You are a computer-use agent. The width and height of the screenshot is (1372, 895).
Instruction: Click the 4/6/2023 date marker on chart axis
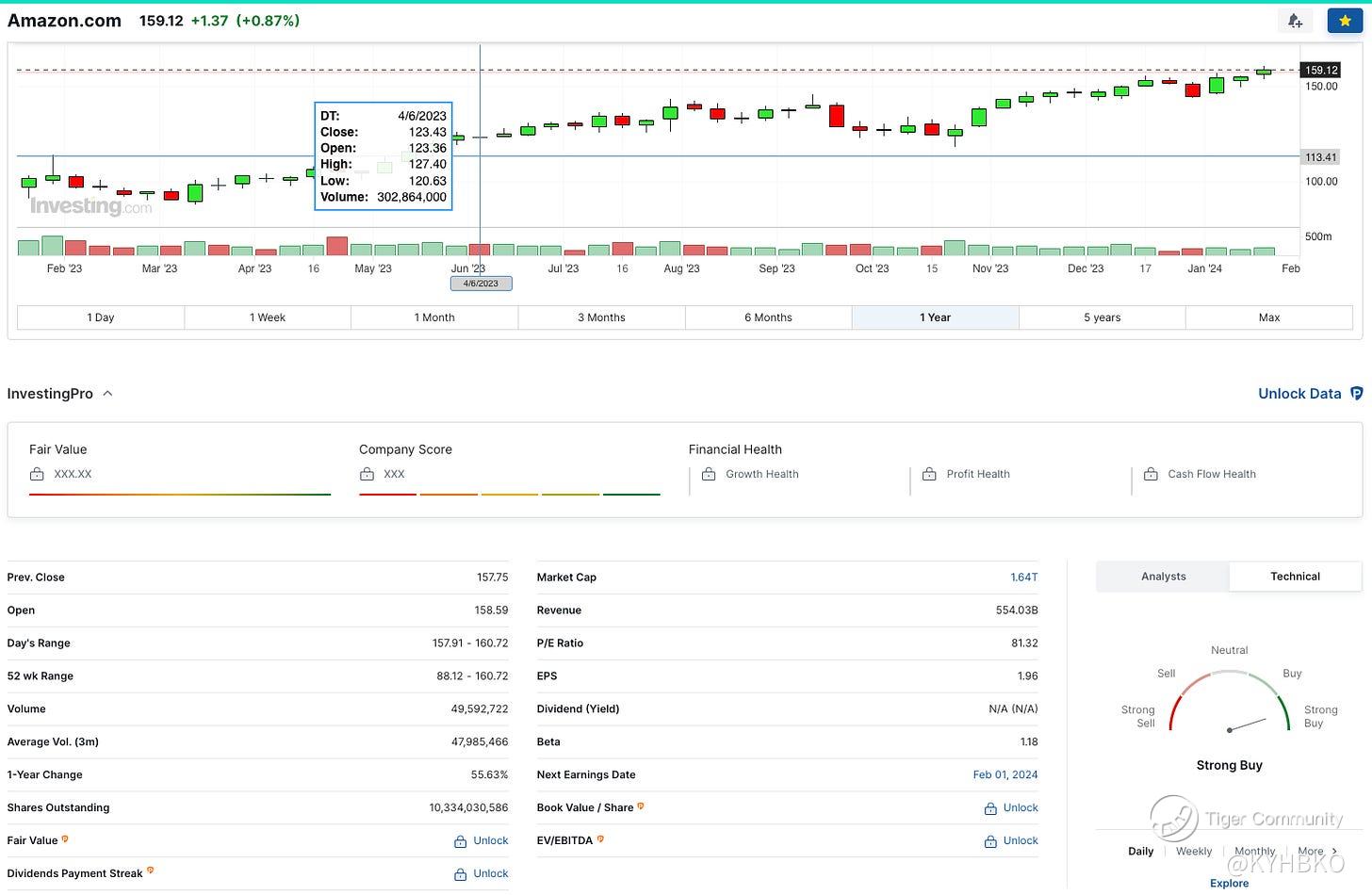click(481, 284)
